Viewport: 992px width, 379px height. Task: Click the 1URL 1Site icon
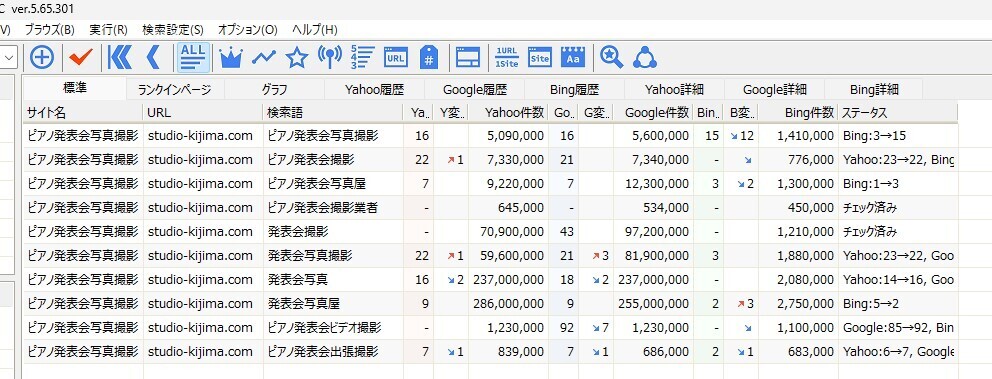(507, 58)
